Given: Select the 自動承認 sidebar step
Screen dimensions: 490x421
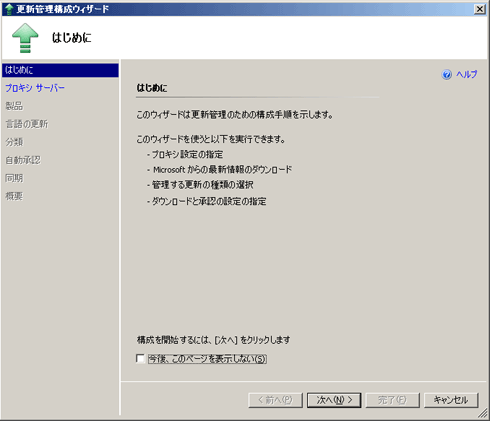Looking at the screenshot, I should point(23,160).
